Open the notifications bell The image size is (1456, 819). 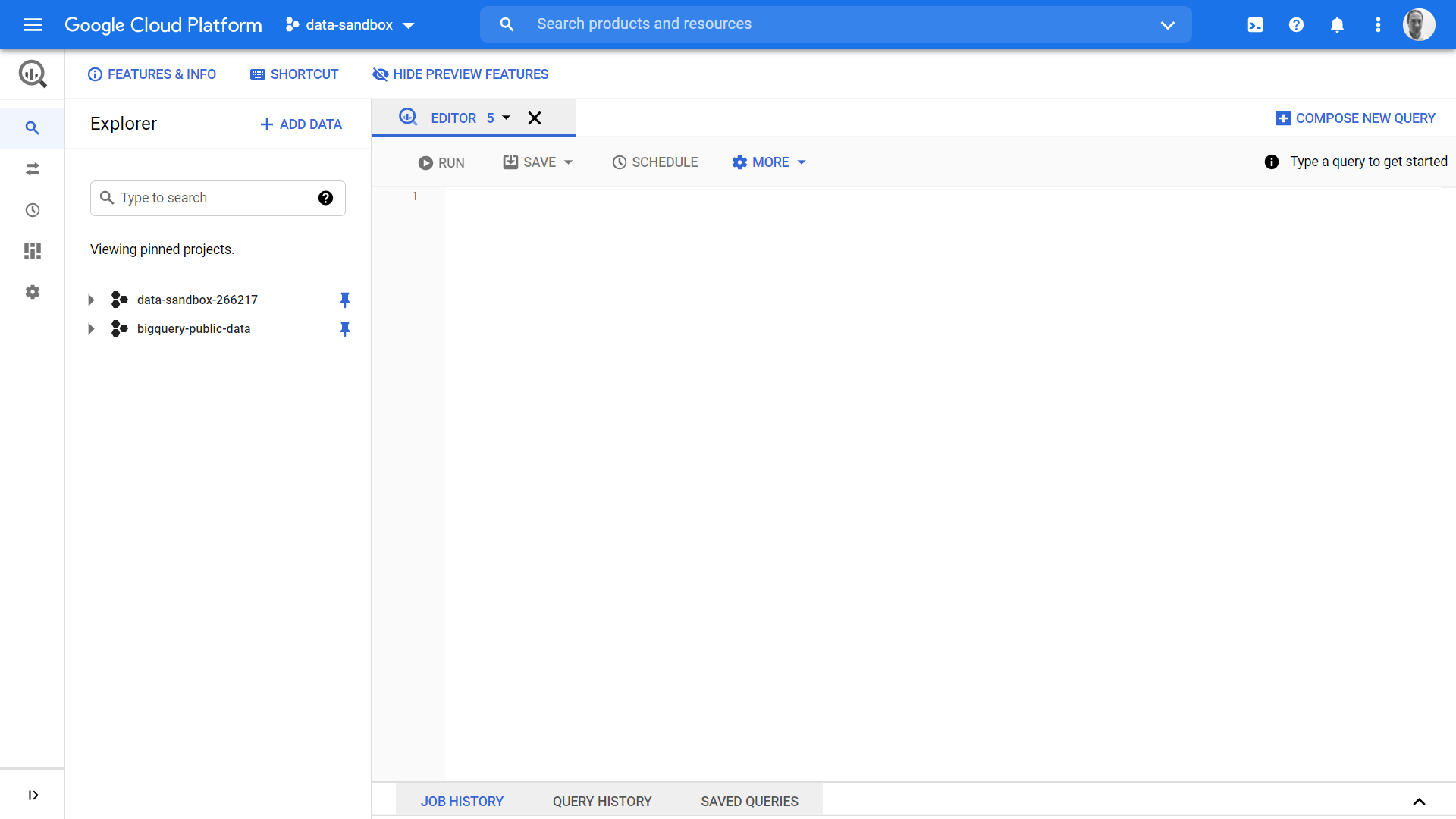pyautogui.click(x=1337, y=25)
